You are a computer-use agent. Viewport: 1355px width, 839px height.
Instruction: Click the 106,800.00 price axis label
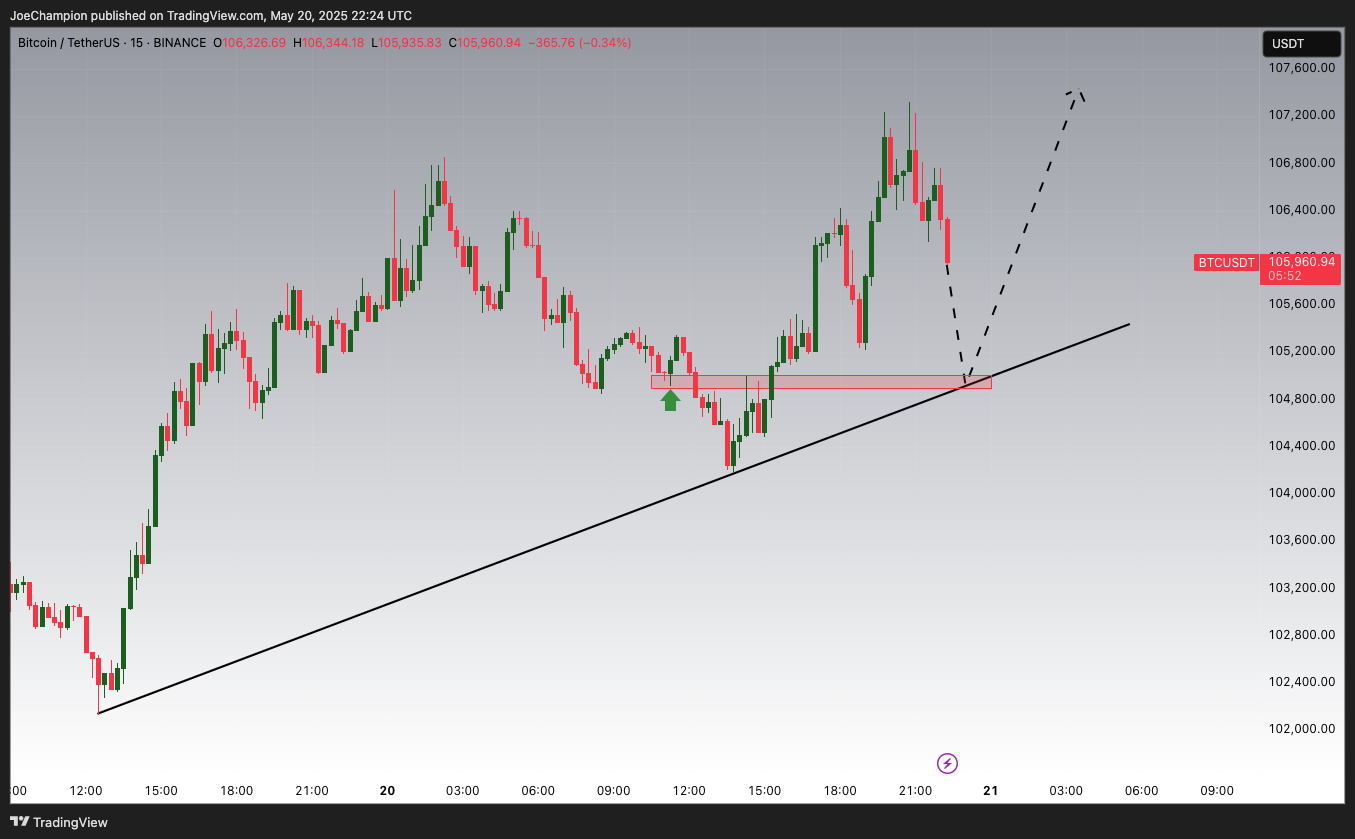pyautogui.click(x=1301, y=162)
